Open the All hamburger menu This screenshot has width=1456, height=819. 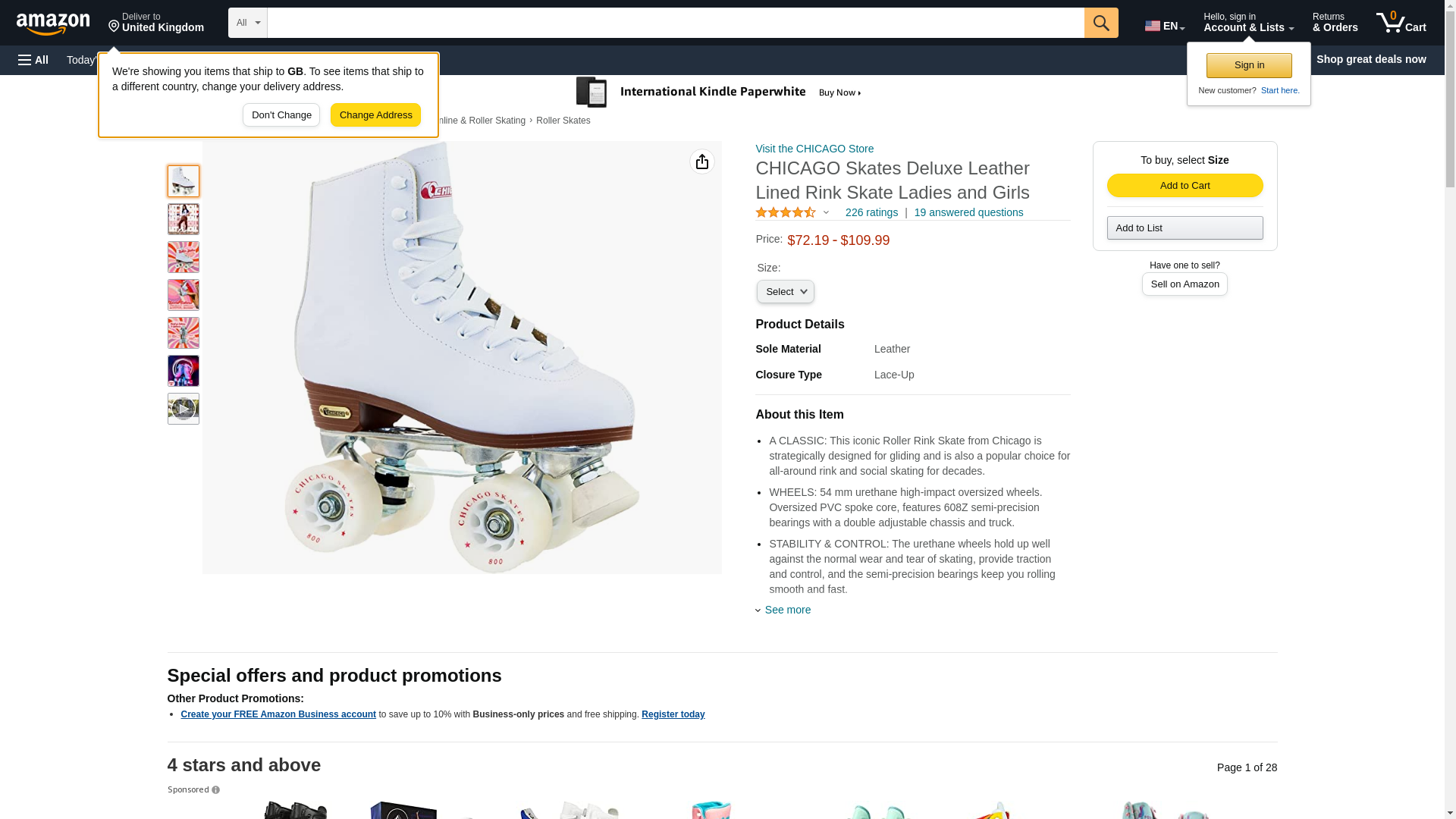(33, 60)
